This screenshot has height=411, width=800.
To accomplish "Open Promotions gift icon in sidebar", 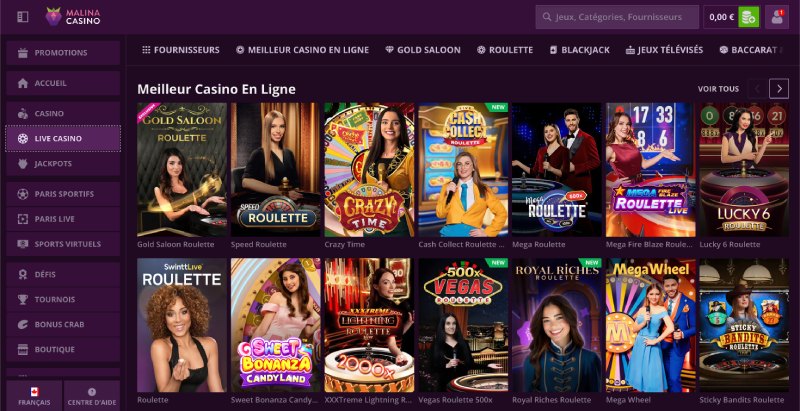I will pos(22,53).
